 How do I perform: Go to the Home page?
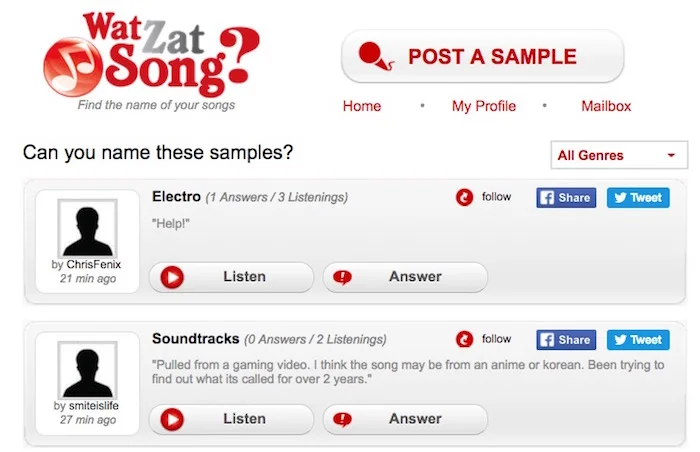362,106
